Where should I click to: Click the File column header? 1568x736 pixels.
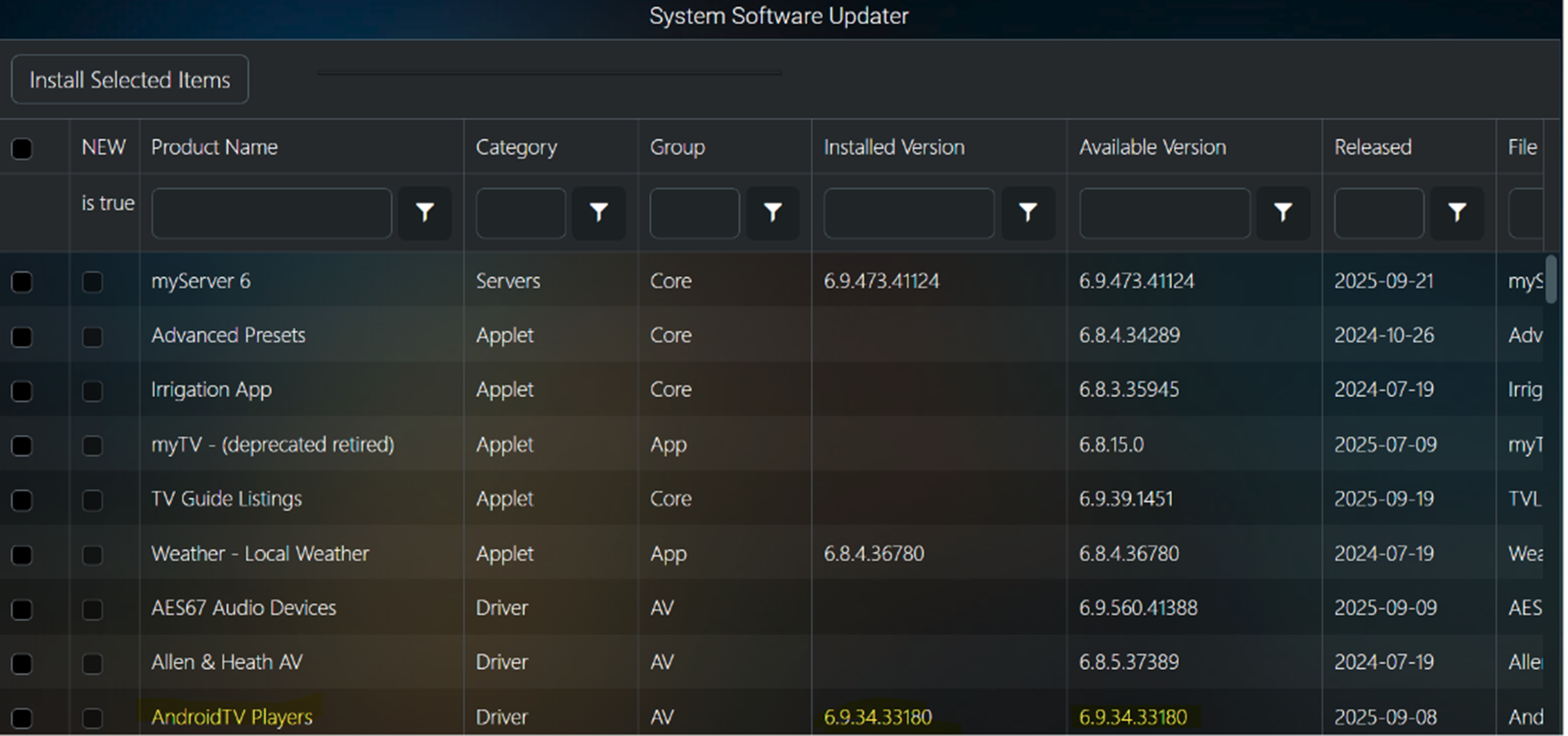click(1523, 147)
